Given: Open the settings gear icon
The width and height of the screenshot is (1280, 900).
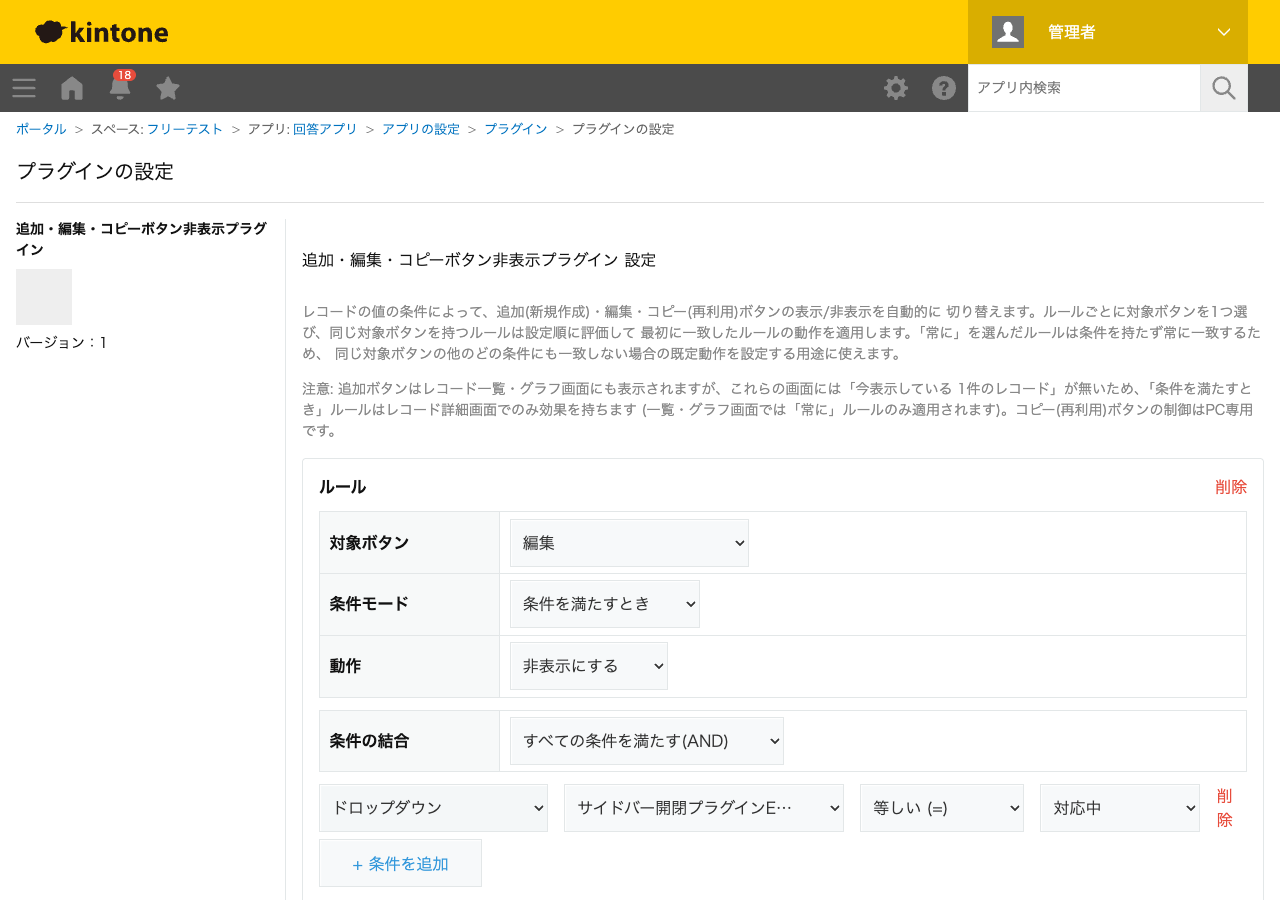Looking at the screenshot, I should pos(896,88).
